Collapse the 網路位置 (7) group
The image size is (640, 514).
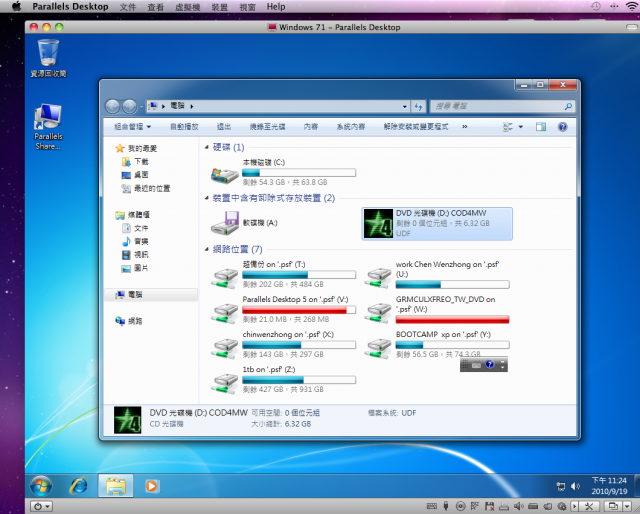pos(207,249)
